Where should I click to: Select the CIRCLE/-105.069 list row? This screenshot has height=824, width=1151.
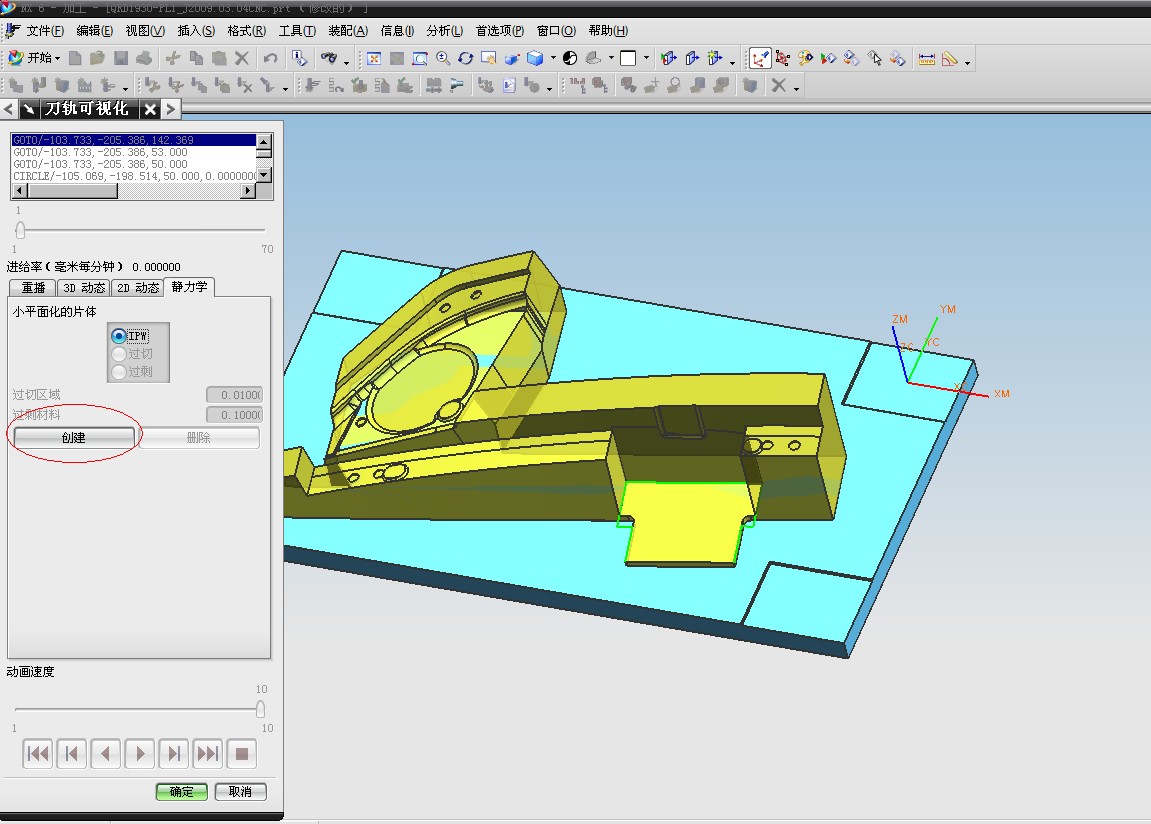(x=134, y=176)
